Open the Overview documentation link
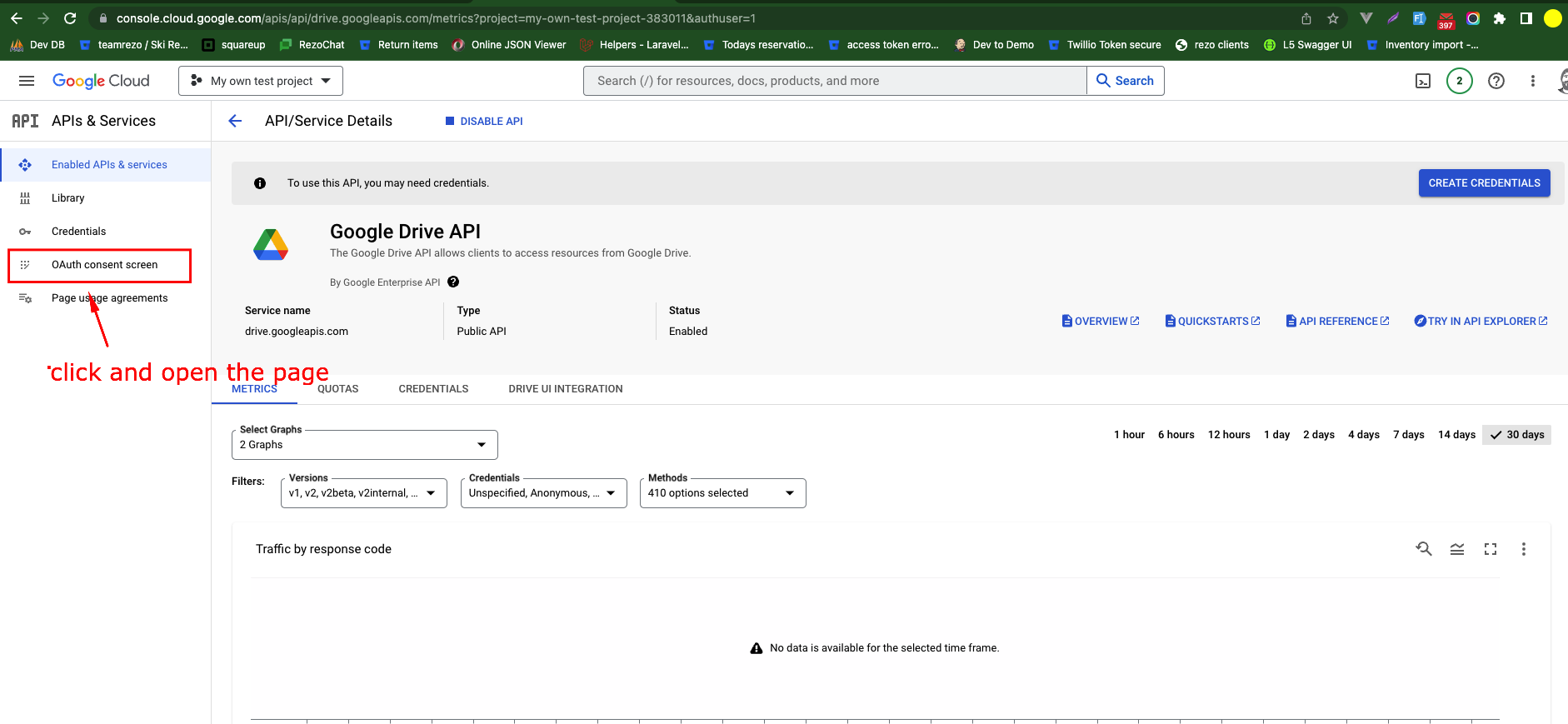Viewport: 1568px width, 724px height. pos(1101,321)
